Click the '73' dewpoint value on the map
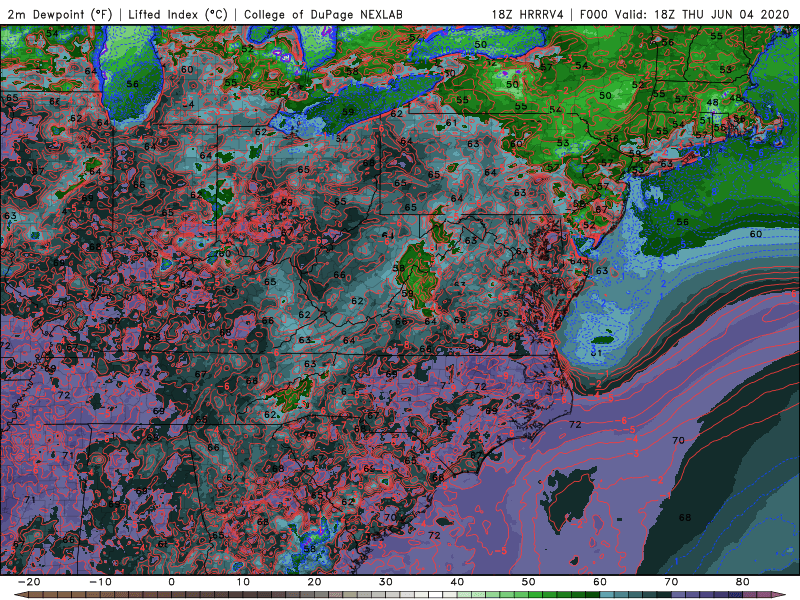 144,372
